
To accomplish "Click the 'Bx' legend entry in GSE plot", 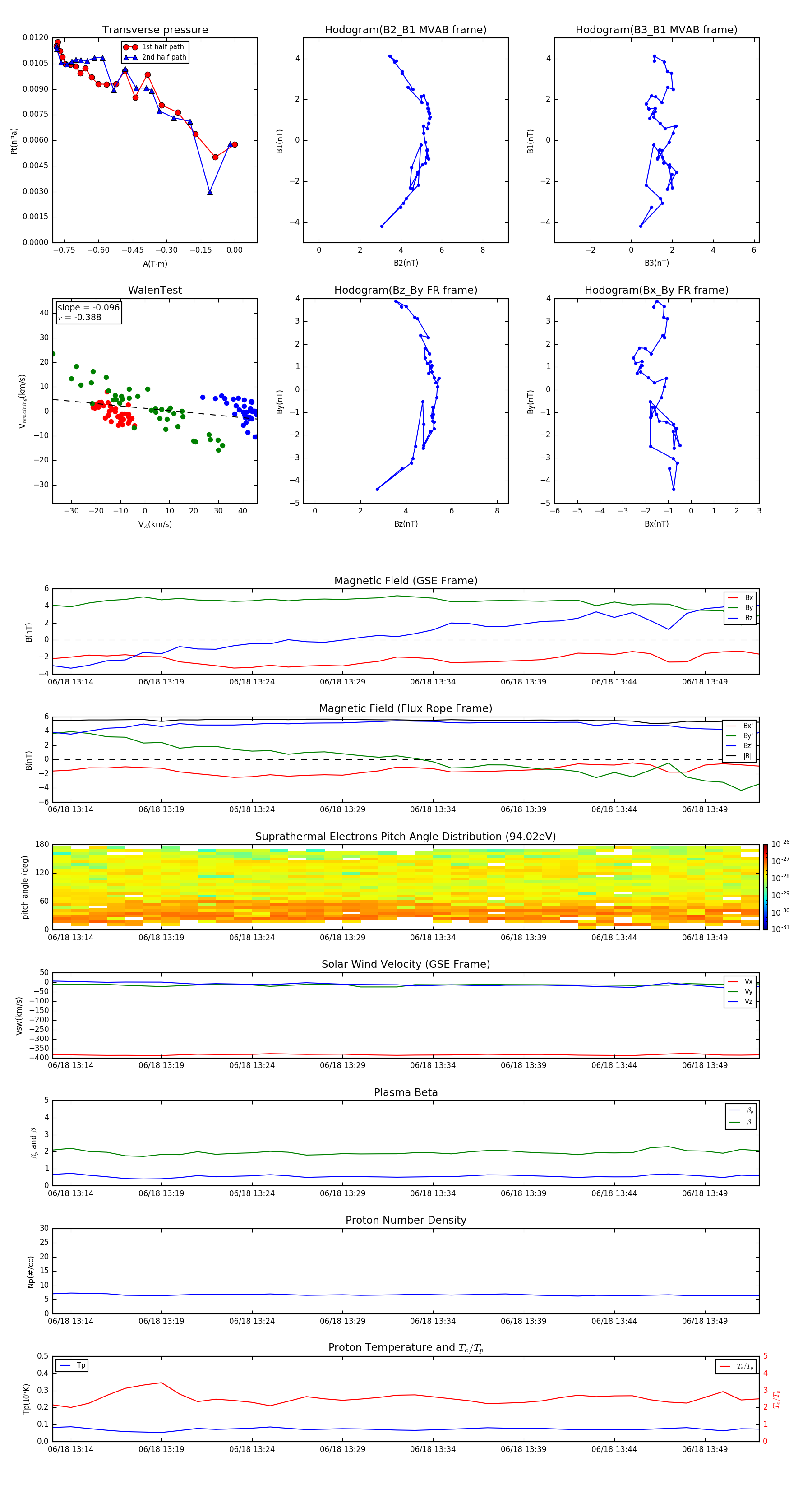I will pyautogui.click(x=740, y=598).
